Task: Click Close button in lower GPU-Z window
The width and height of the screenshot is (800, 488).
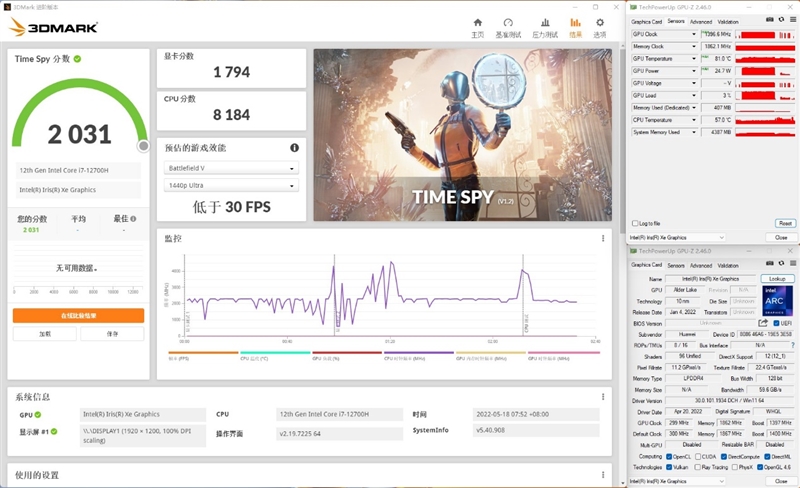Action: [781, 481]
